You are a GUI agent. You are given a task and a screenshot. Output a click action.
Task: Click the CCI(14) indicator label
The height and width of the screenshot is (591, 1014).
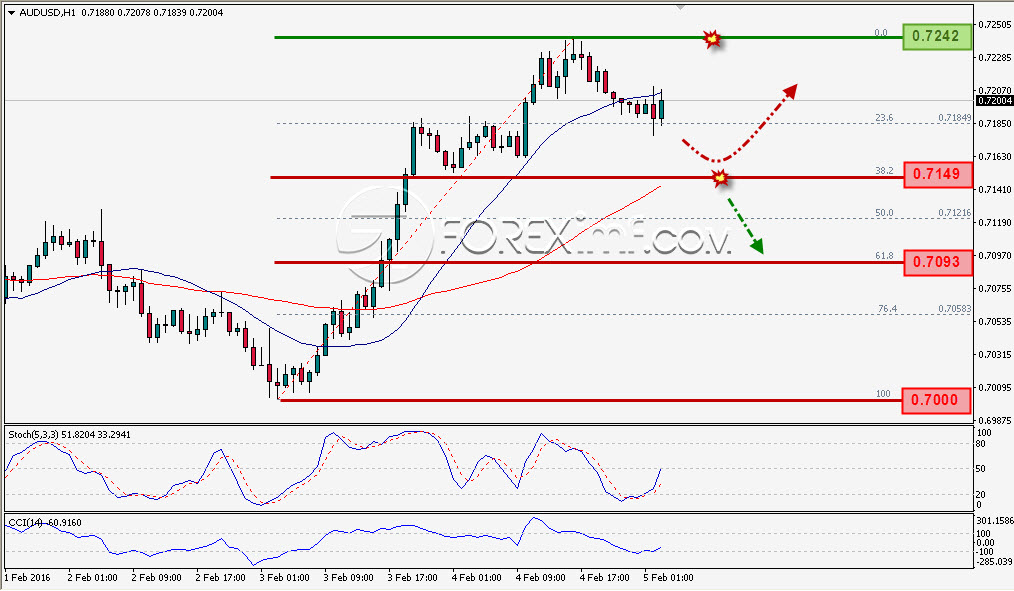click(45, 522)
